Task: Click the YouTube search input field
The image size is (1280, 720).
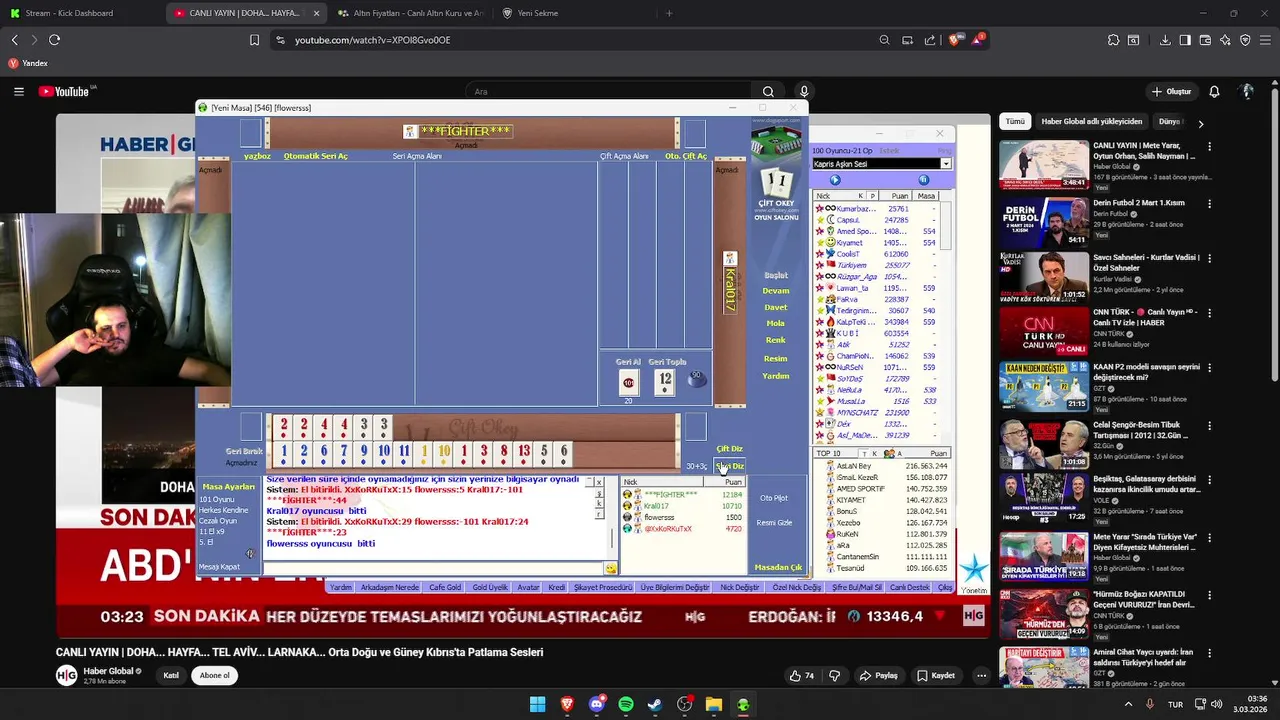Action: coord(609,91)
